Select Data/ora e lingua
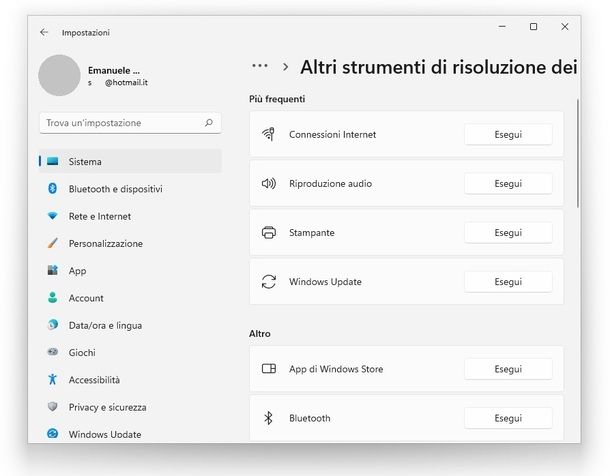Screen dimensions: 610x476 tap(130, 325)
